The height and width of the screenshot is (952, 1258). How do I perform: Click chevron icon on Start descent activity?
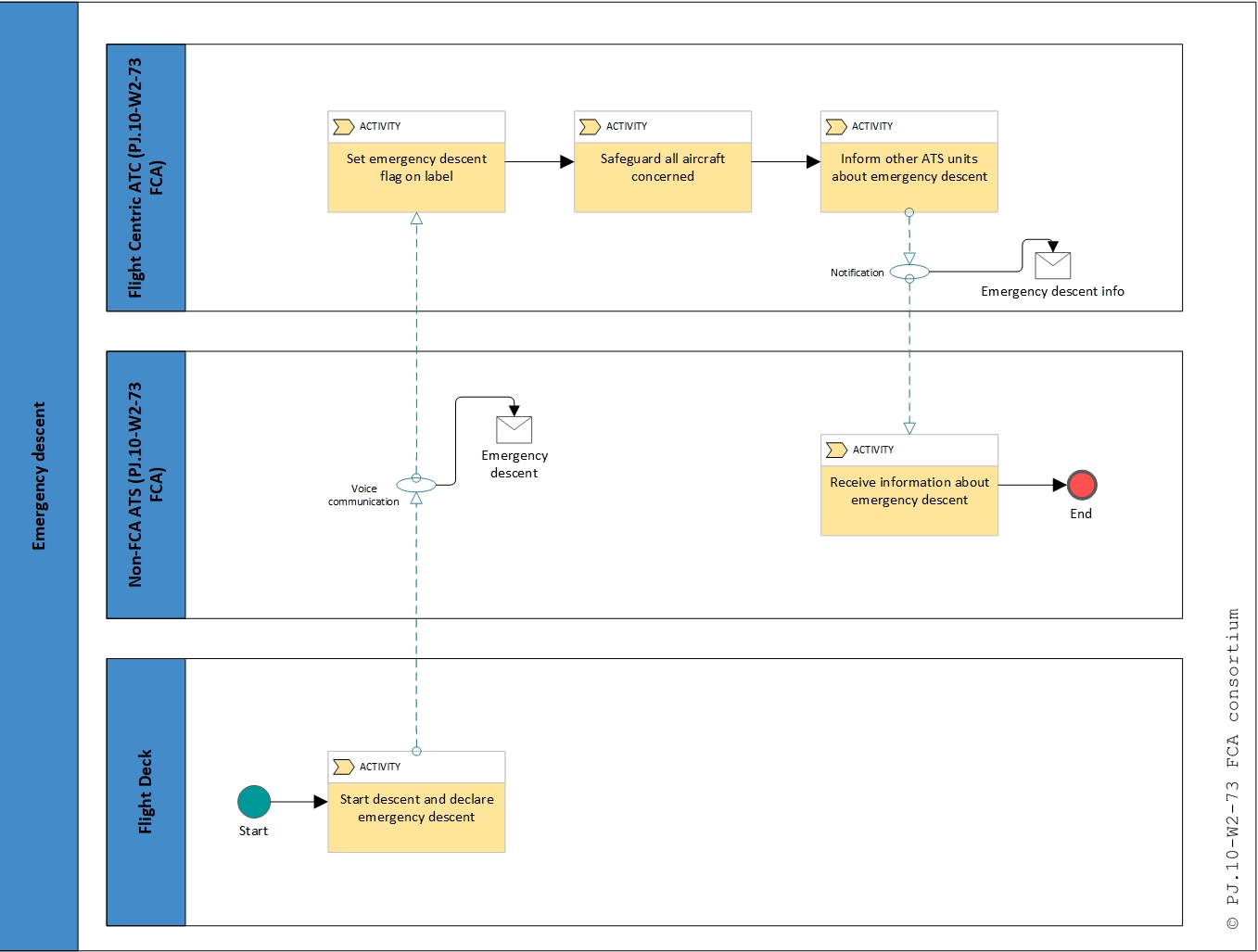pos(343,768)
